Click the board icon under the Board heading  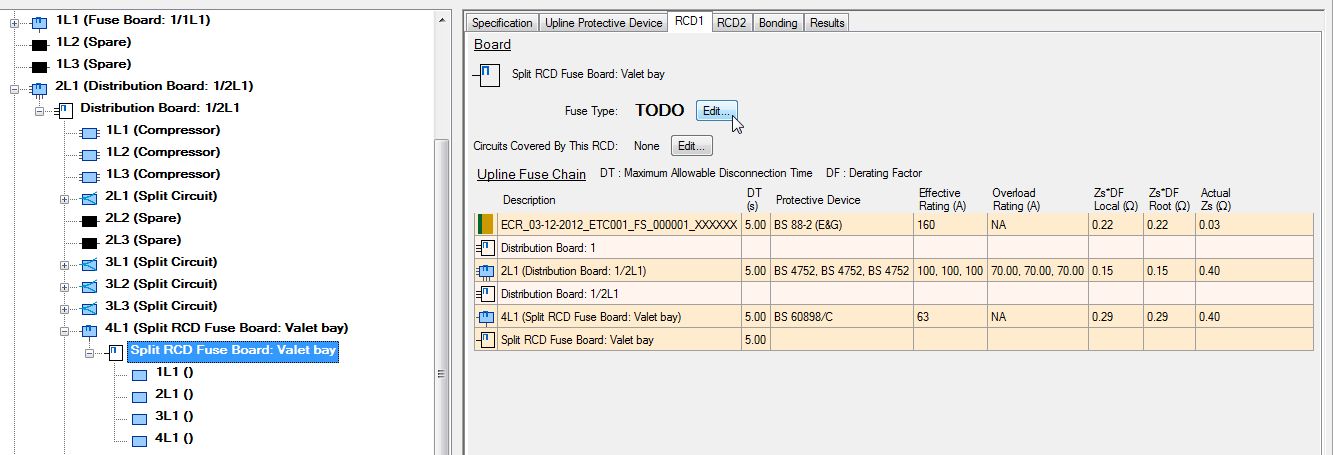pyautogui.click(x=487, y=75)
